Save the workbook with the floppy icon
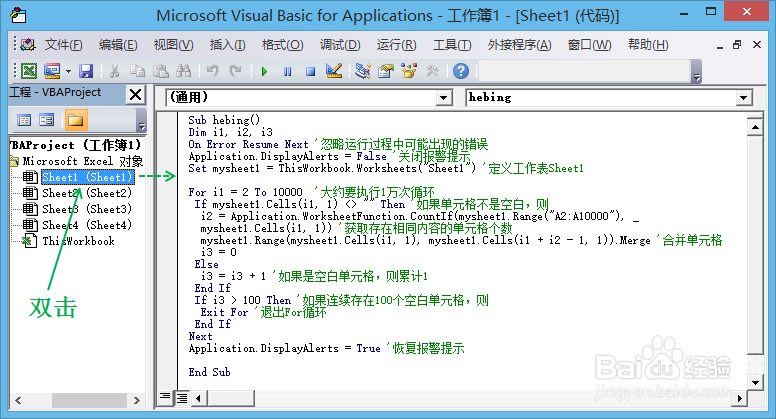776x419 pixels. [x=86, y=71]
